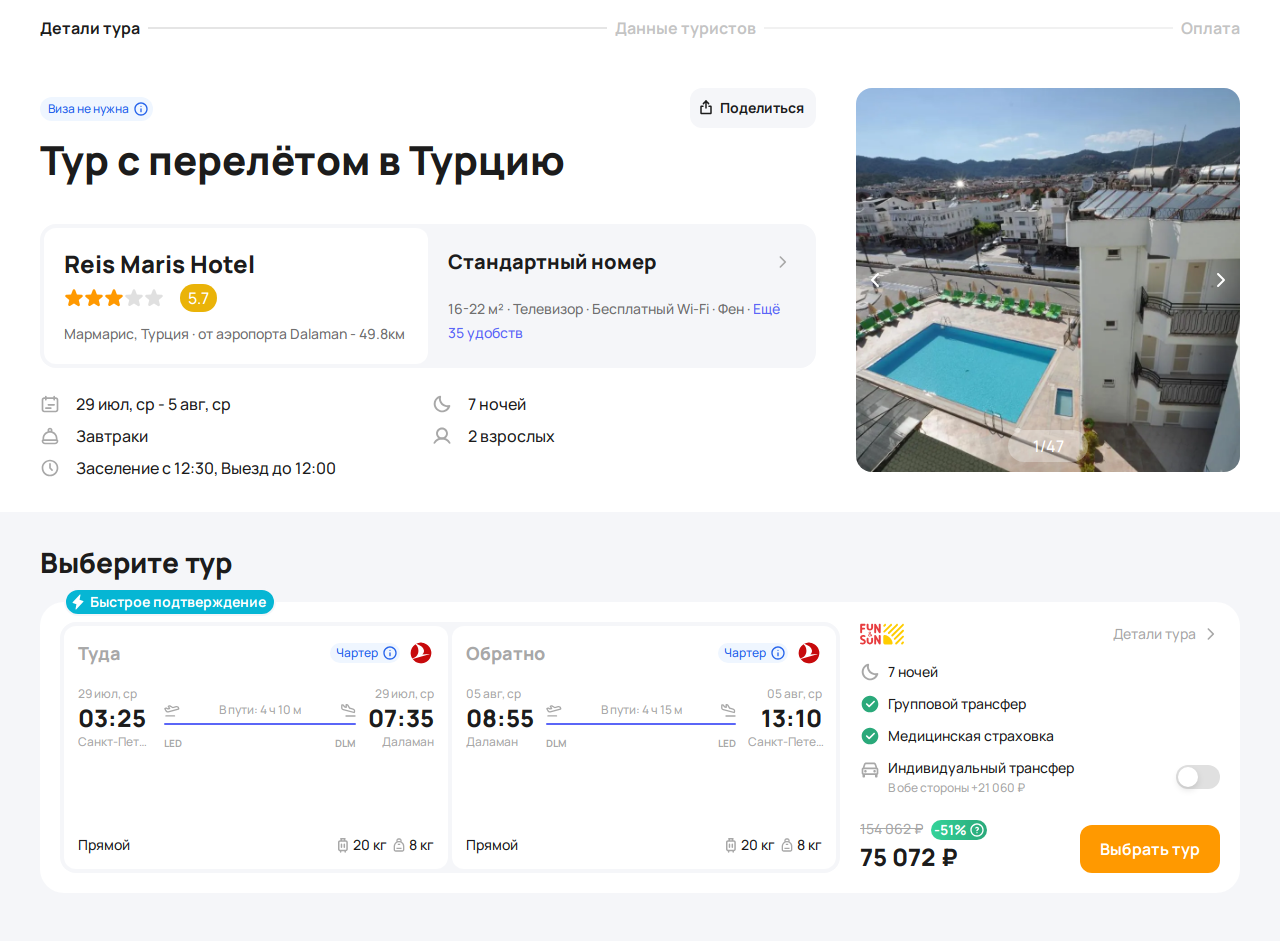
Task: Go to the 'Детали тура' step
Action: [90, 28]
